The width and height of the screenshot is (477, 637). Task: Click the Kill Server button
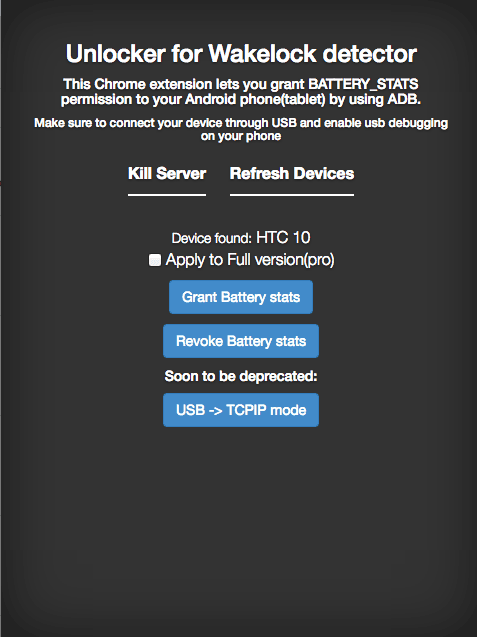tap(167, 174)
